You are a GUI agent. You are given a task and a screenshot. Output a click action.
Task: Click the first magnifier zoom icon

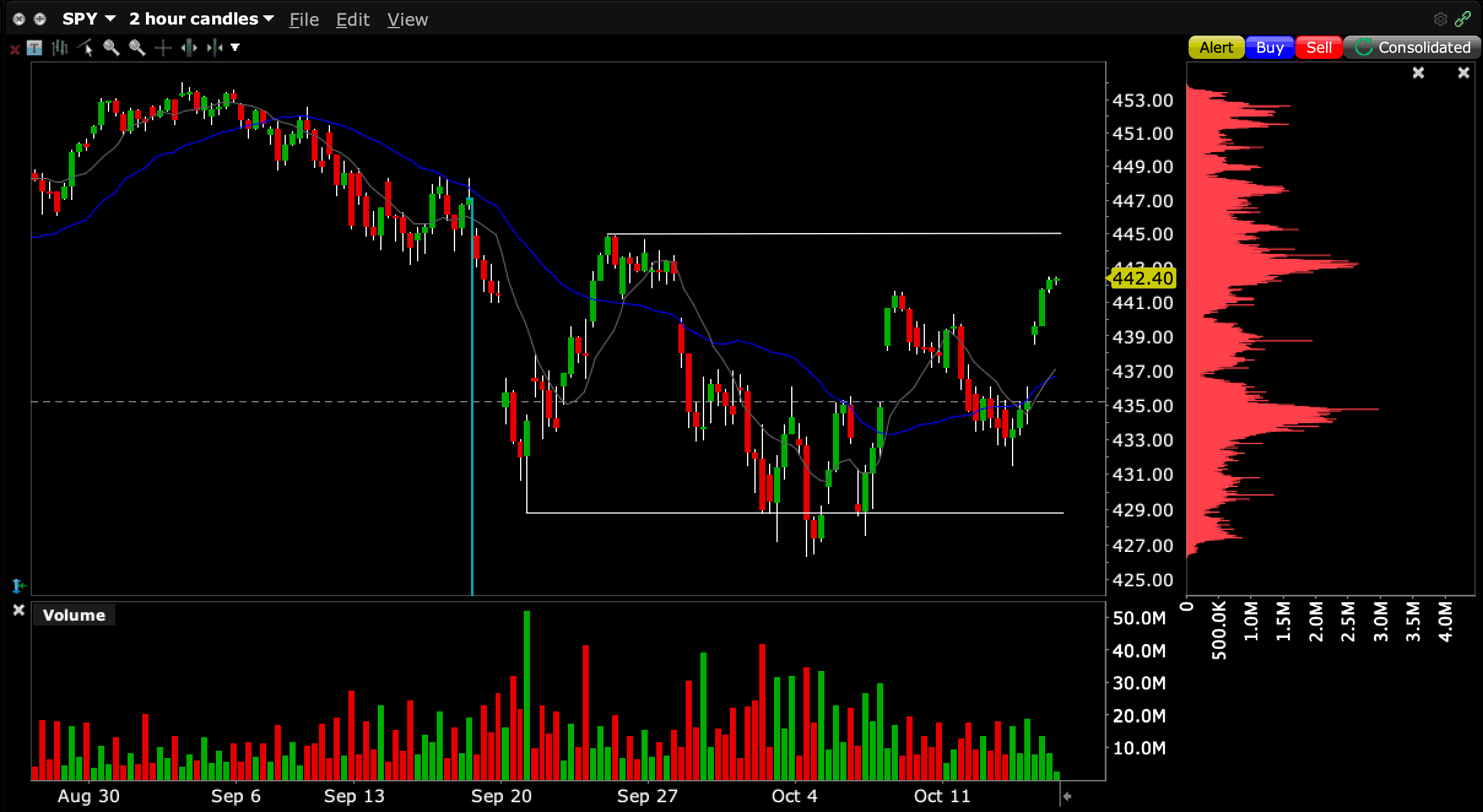[x=111, y=48]
